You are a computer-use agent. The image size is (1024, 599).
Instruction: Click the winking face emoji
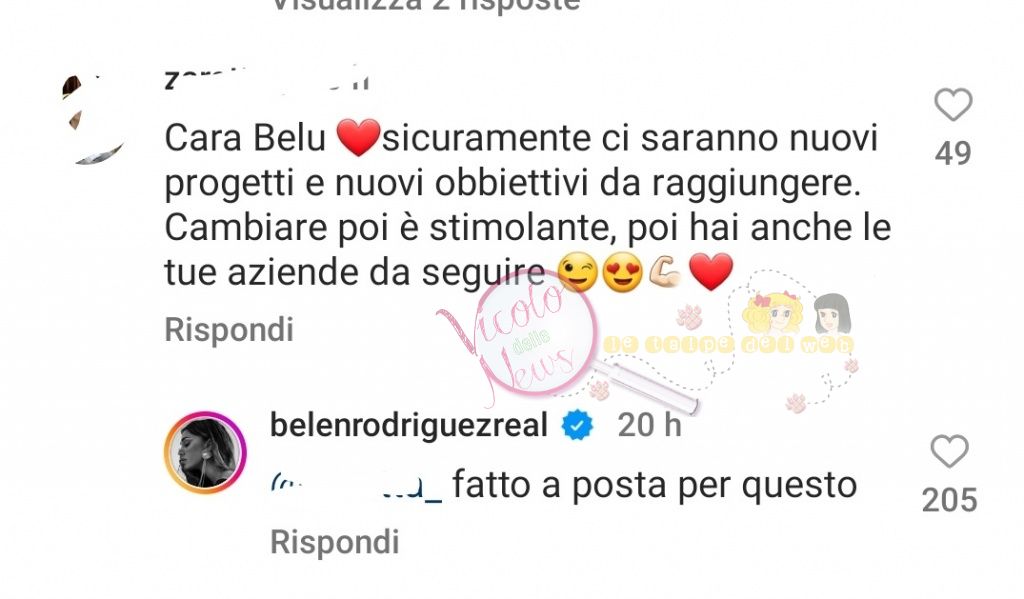tap(578, 272)
